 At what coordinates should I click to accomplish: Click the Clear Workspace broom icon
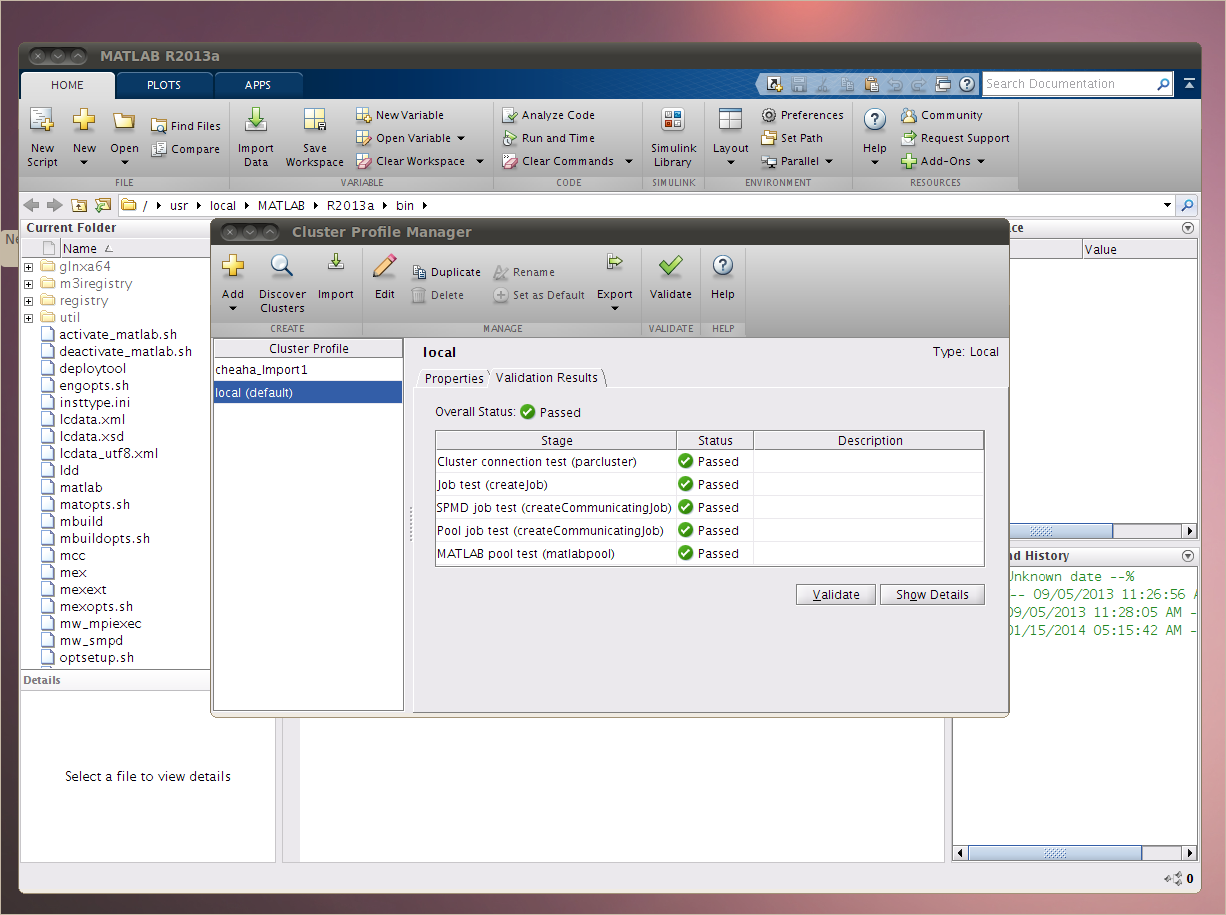click(x=365, y=161)
